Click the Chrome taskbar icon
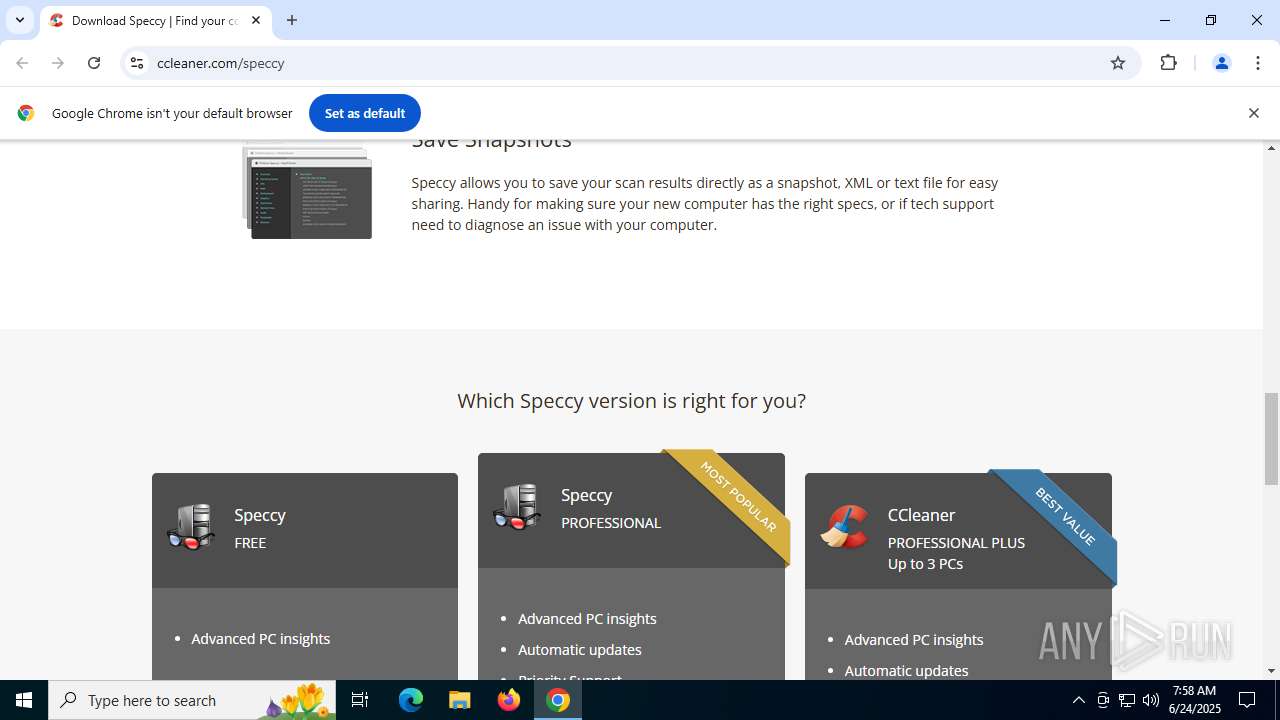Viewport: 1280px width, 720px height. tap(558, 700)
